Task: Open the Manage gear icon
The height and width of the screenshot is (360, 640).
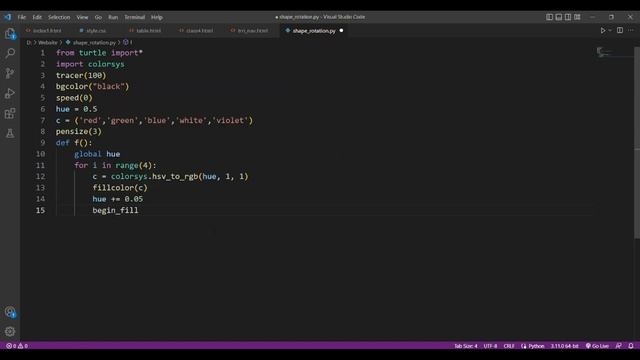Action: click(10, 331)
